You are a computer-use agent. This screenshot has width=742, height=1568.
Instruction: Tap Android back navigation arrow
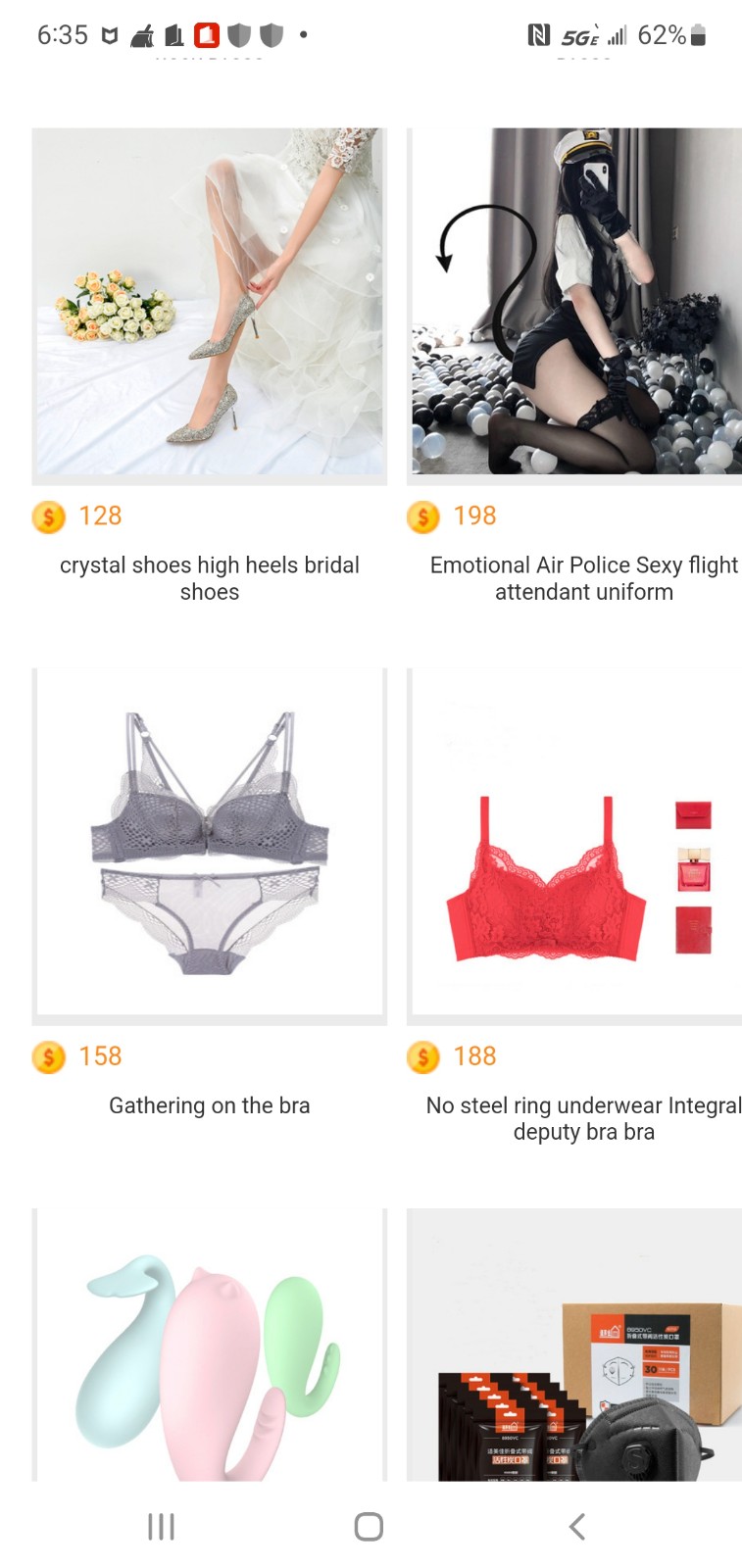click(576, 1526)
